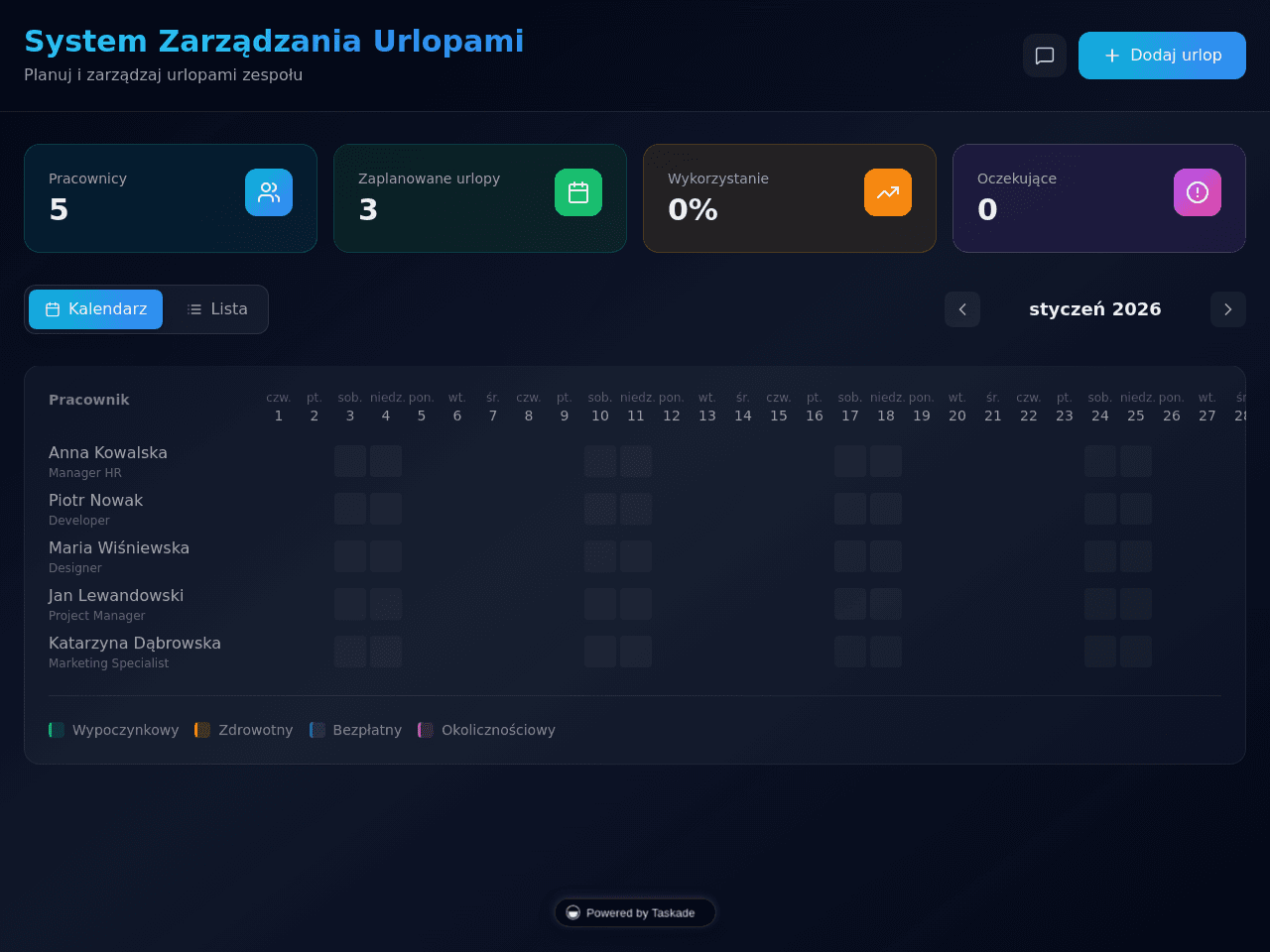Click the Manager HR role label
The height and width of the screenshot is (952, 1270).
pyautogui.click(x=85, y=473)
